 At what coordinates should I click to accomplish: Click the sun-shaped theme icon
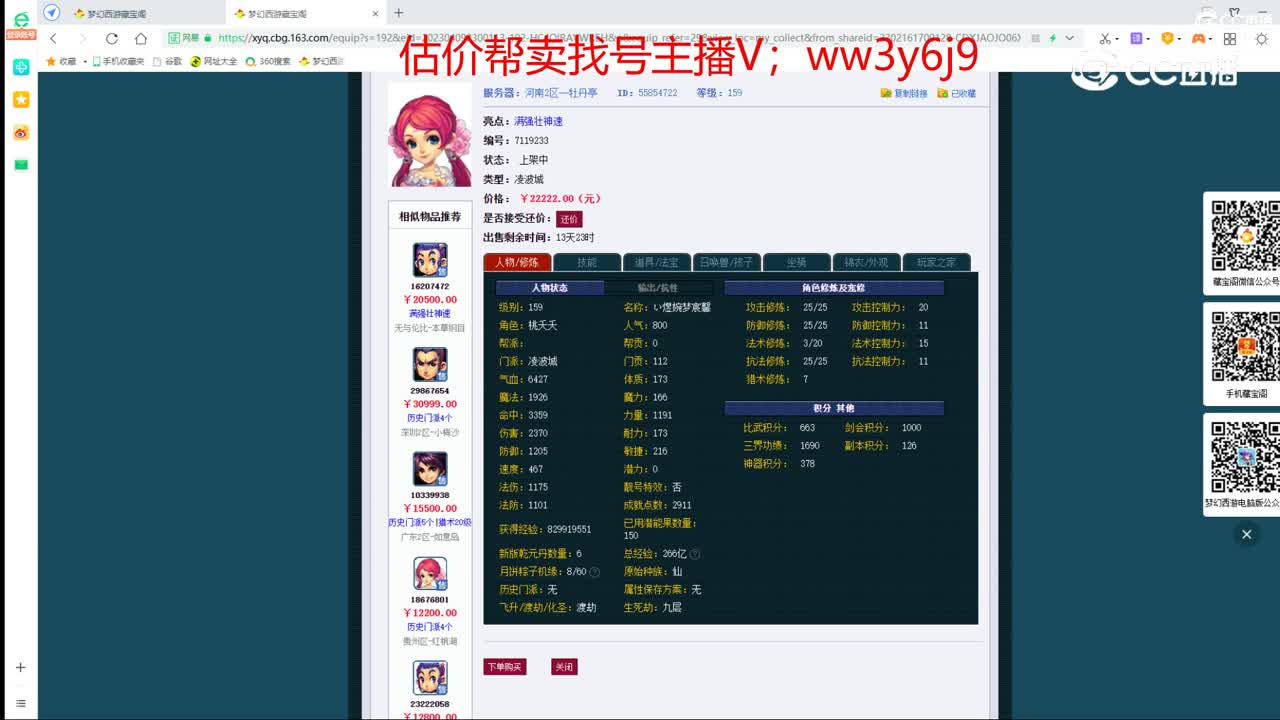(x=1262, y=38)
